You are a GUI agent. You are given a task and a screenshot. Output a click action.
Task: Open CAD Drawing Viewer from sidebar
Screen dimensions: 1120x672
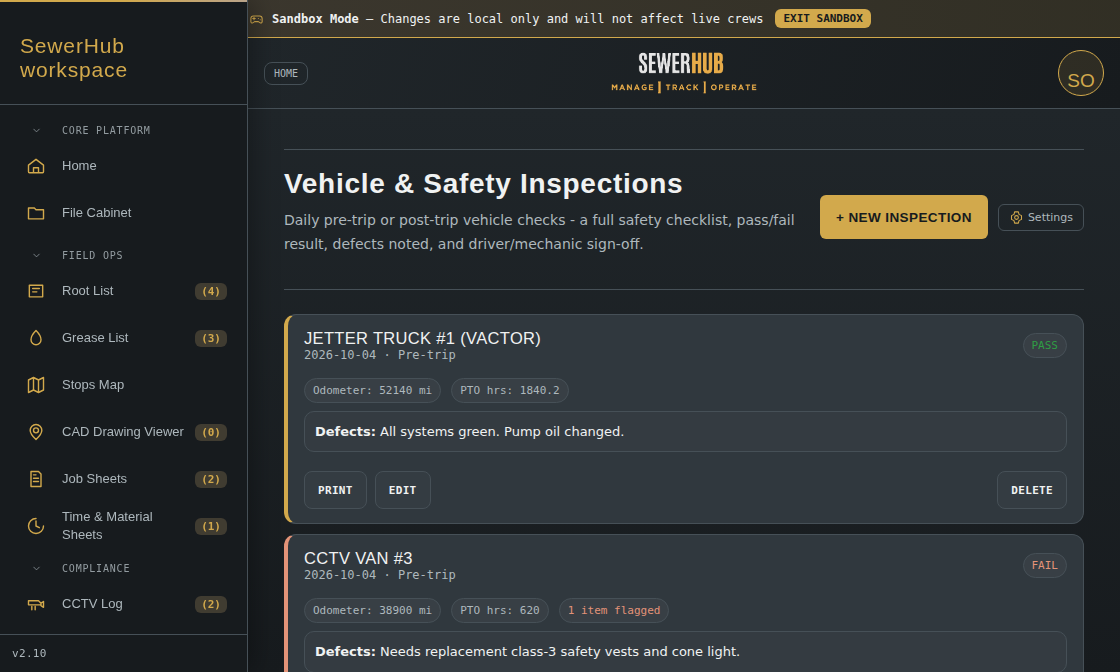click(124, 432)
